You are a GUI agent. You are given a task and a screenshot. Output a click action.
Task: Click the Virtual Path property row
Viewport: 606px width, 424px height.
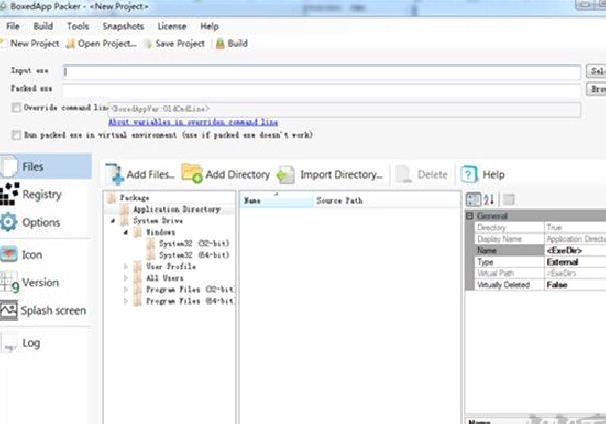pyautogui.click(x=541, y=273)
